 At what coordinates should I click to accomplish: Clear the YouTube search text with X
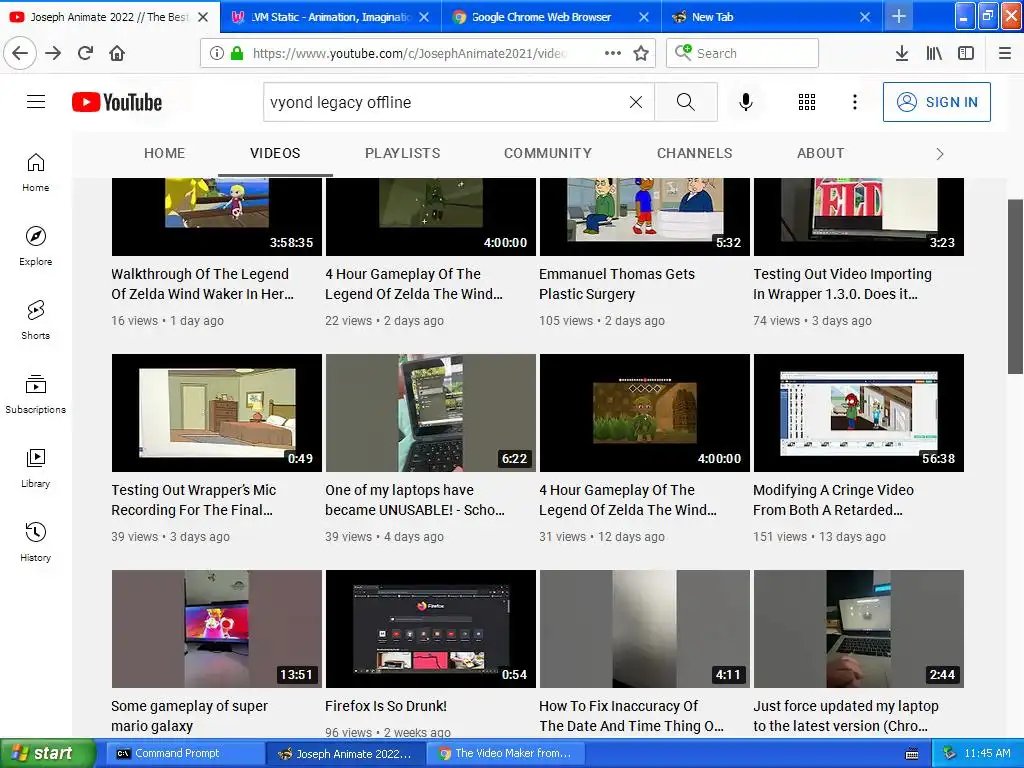point(635,102)
